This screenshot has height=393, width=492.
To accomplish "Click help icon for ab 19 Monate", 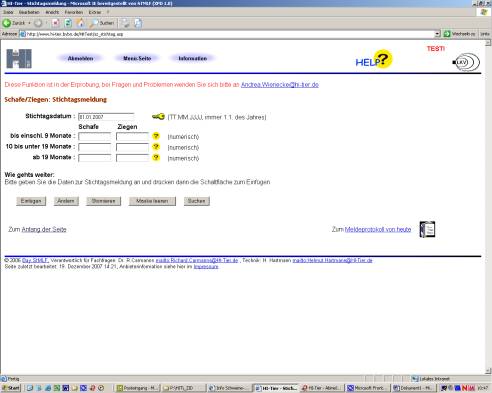I will 156,157.
